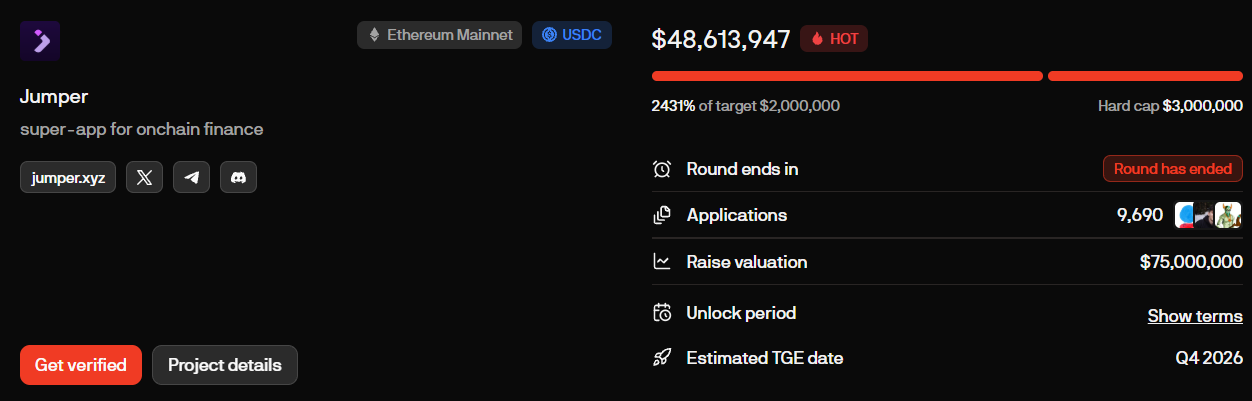The height and width of the screenshot is (401, 1252).
Task: Click the Round ends in label
Action: click(742, 169)
